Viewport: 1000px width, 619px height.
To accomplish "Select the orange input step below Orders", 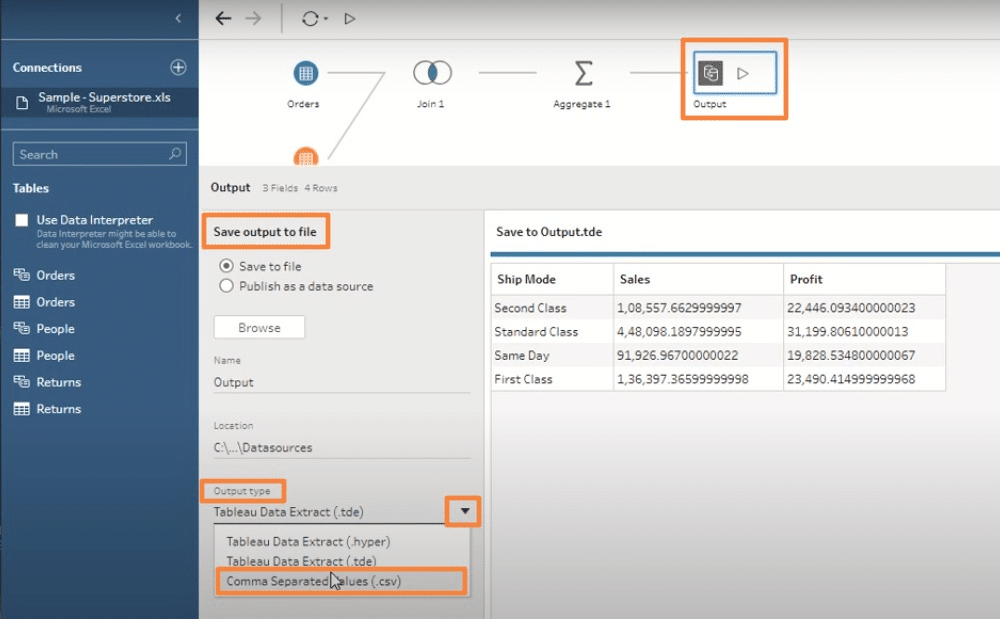I will (x=305, y=157).
